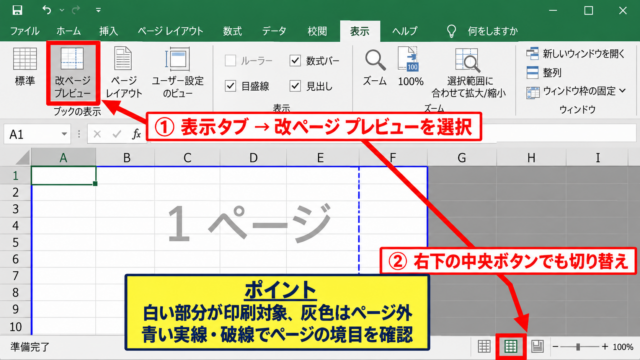Select column D header
Screen dimensions: 640x360
253,158
